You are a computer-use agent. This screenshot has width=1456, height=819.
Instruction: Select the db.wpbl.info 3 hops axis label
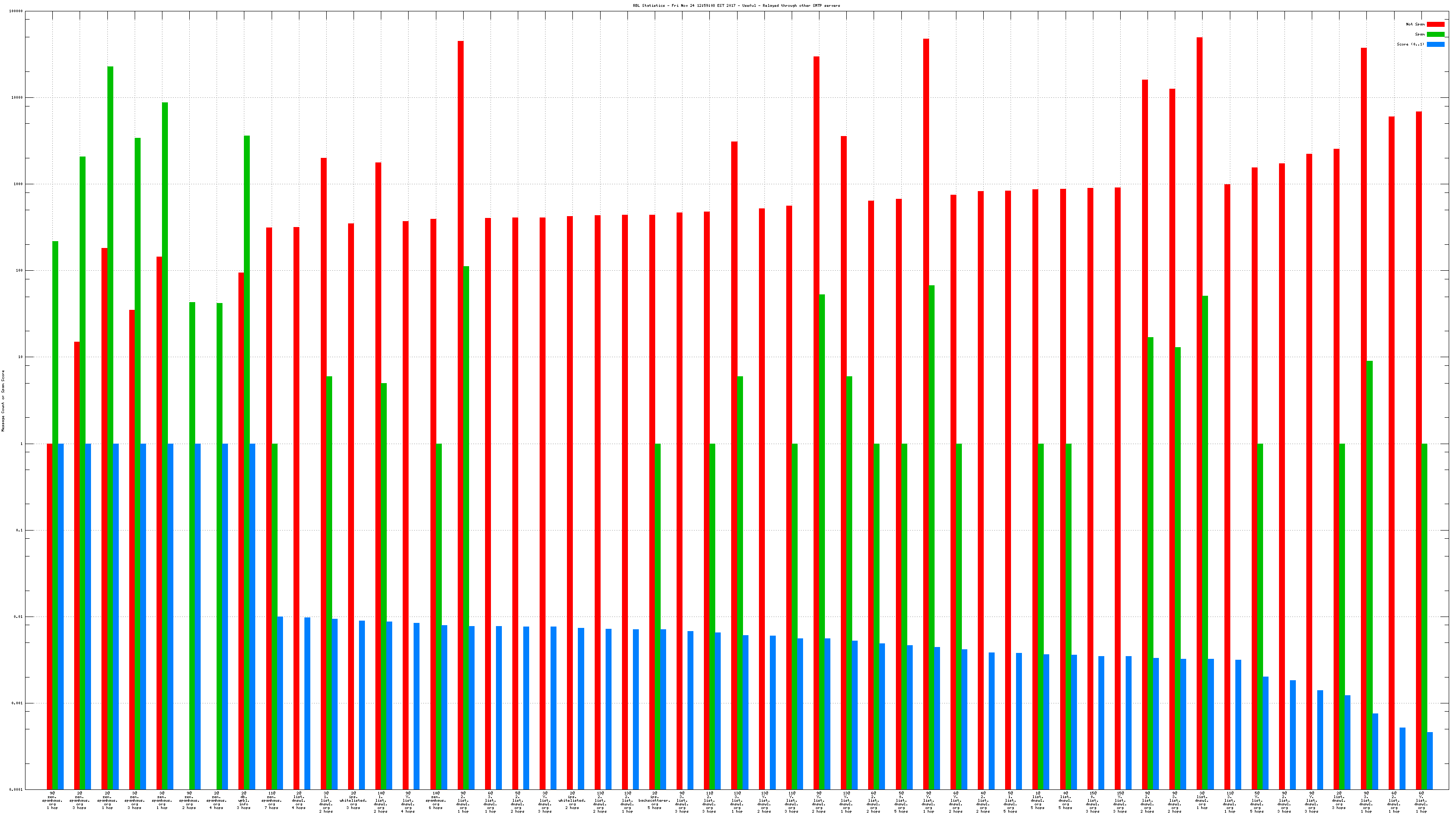[x=243, y=800]
